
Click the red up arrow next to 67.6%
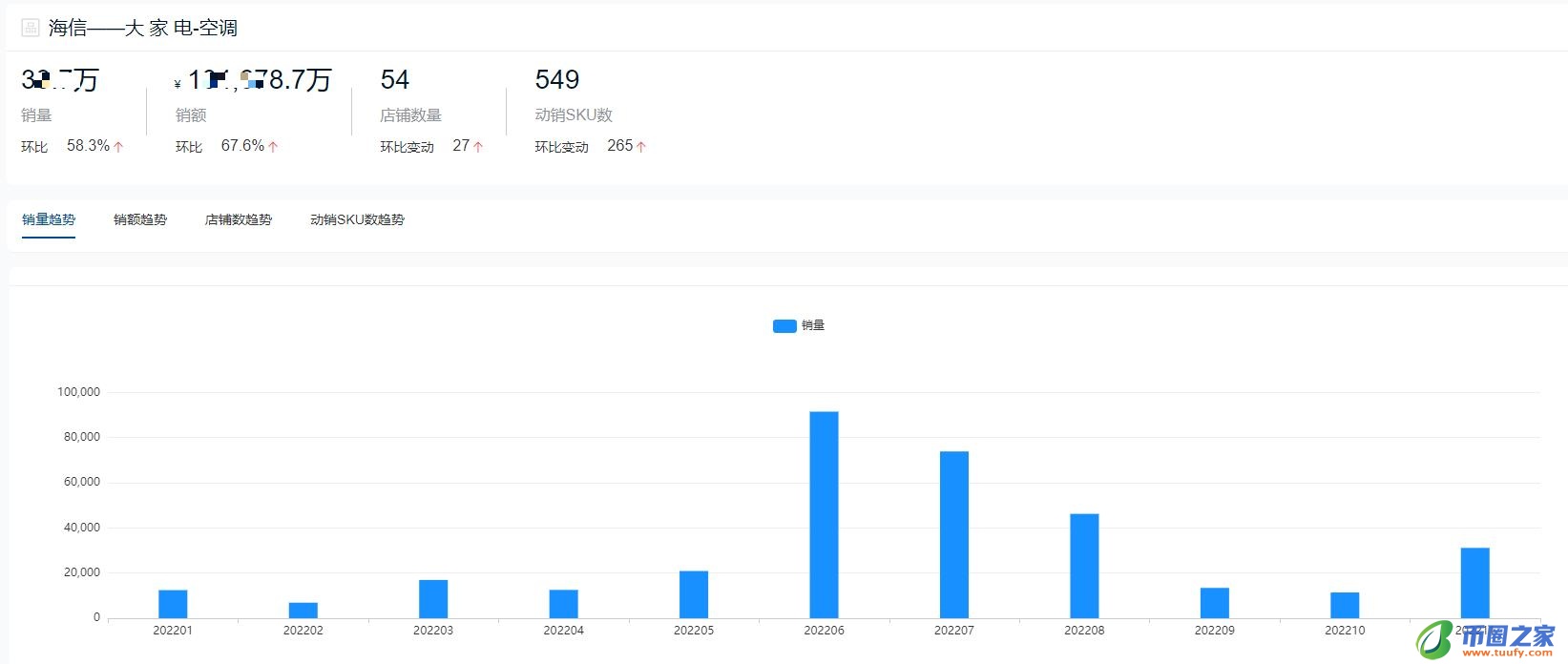click(x=273, y=147)
